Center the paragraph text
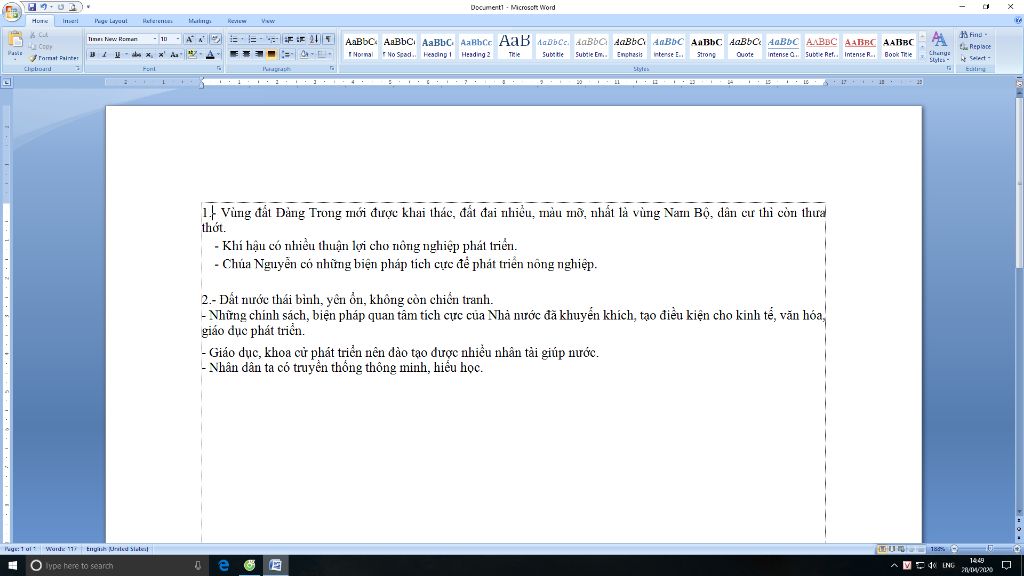The width and height of the screenshot is (1024, 576). [246, 54]
